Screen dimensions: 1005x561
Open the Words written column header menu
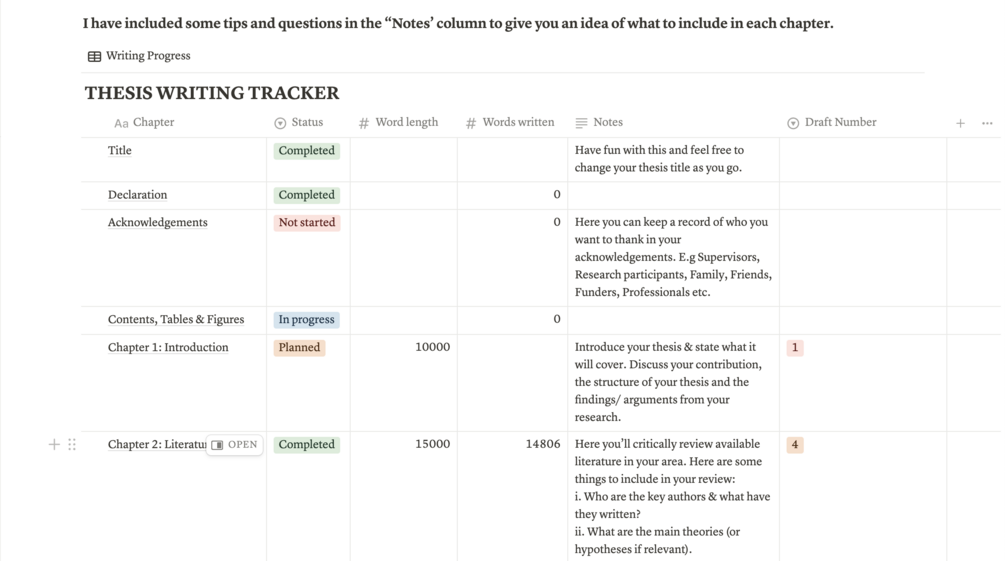click(517, 122)
